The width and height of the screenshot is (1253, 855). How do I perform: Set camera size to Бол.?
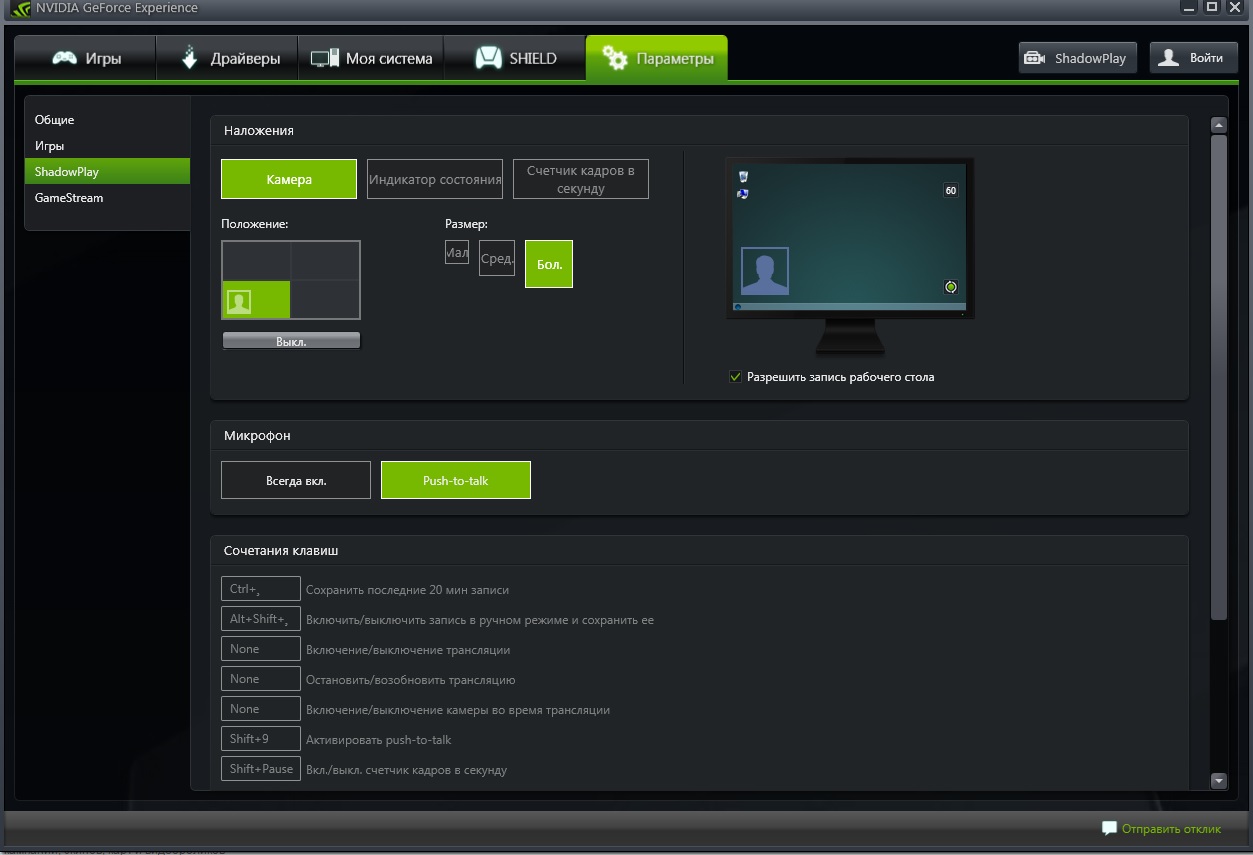[549, 264]
